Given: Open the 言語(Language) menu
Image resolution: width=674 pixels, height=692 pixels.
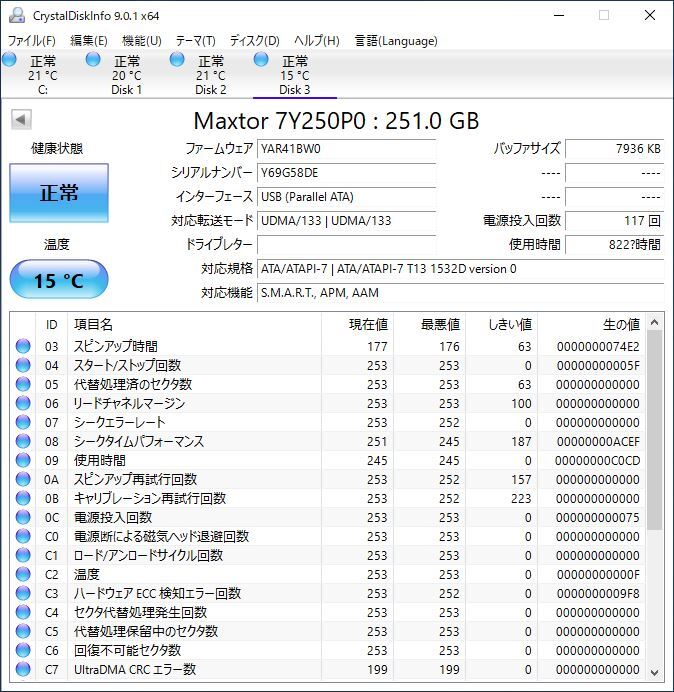Looking at the screenshot, I should (x=396, y=41).
